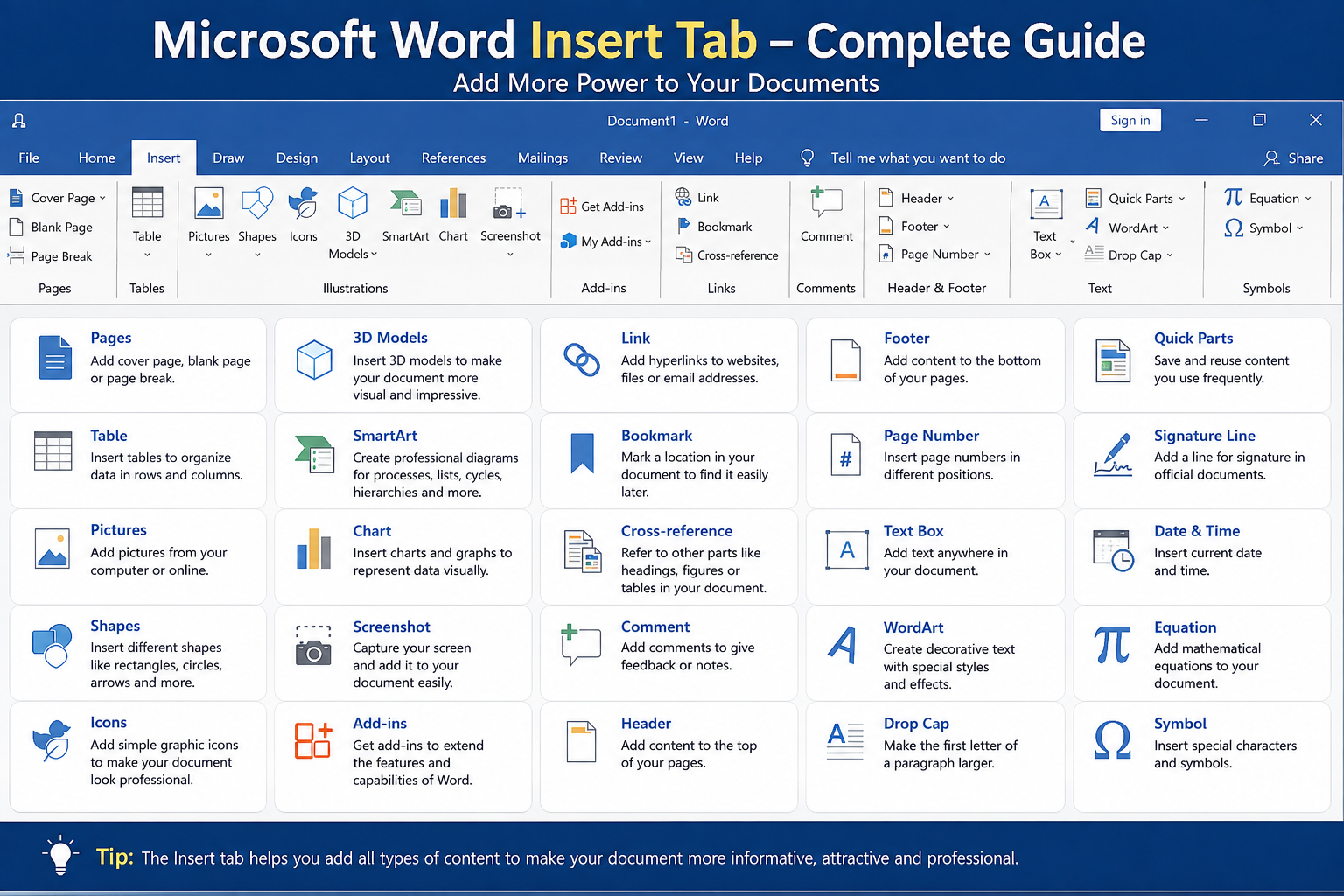This screenshot has height=896, width=1344.
Task: Click the Drop Cap icon in the guide card
Action: coord(845,740)
